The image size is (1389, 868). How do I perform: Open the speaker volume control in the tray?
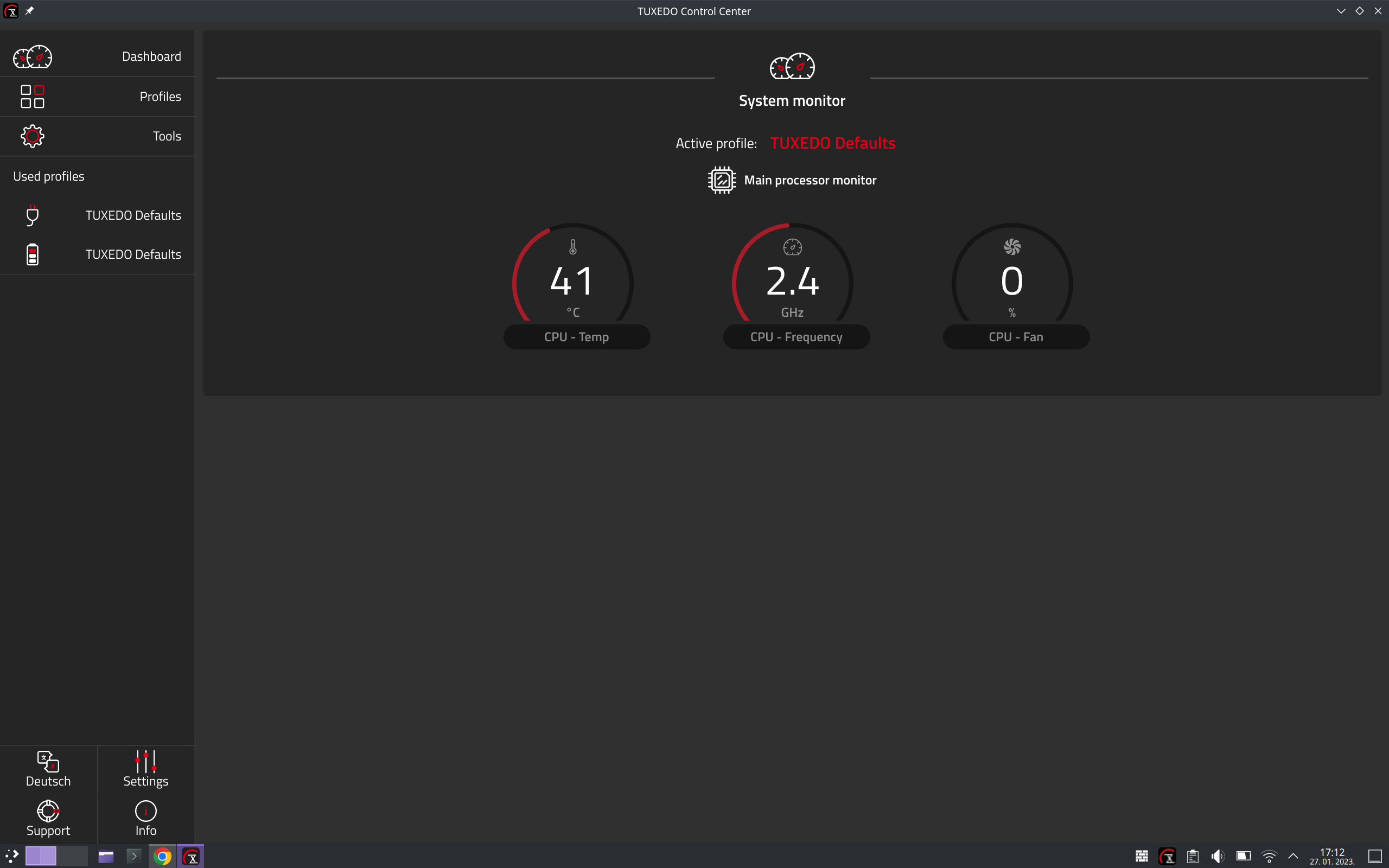click(x=1218, y=856)
